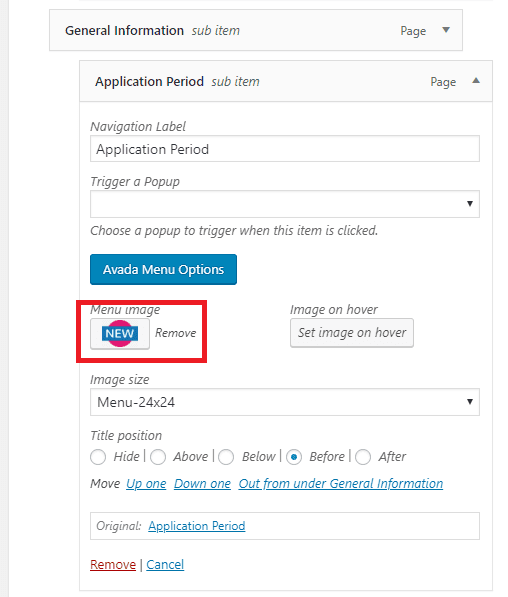Open the Image size dropdown

click(x=284, y=402)
